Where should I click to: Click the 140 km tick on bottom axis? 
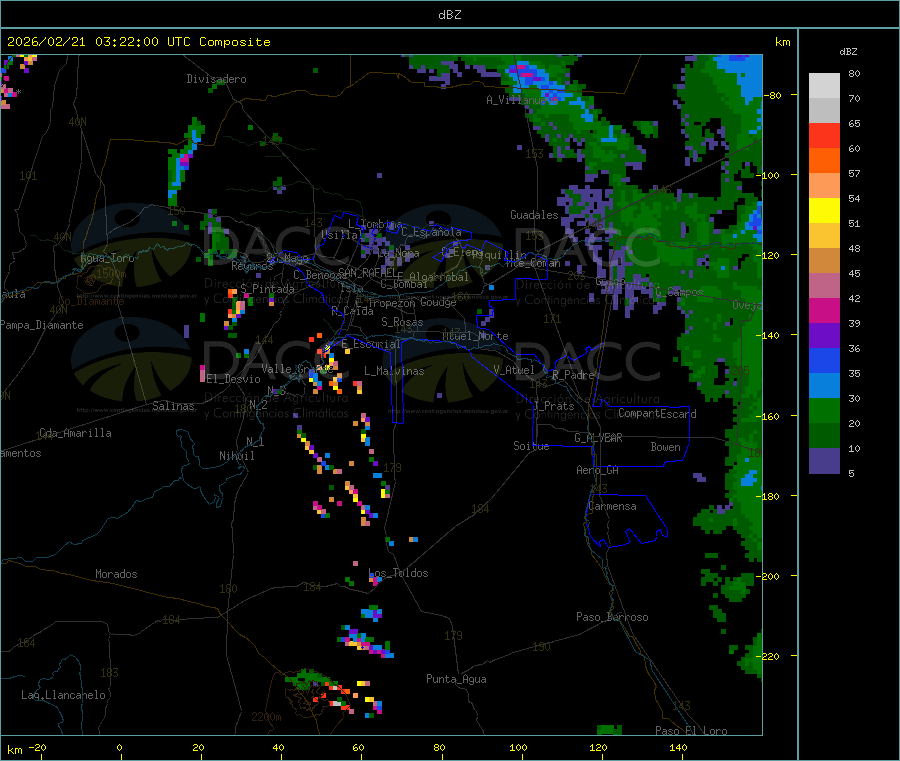point(678,747)
